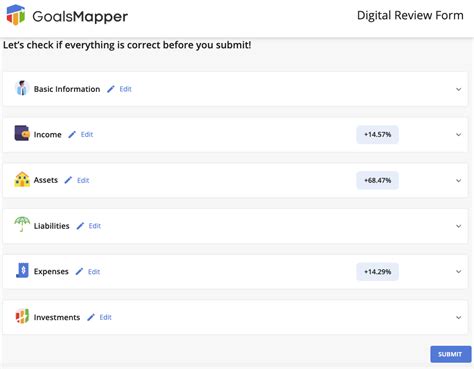Click the pencil icon next to Assets

pos(68,180)
